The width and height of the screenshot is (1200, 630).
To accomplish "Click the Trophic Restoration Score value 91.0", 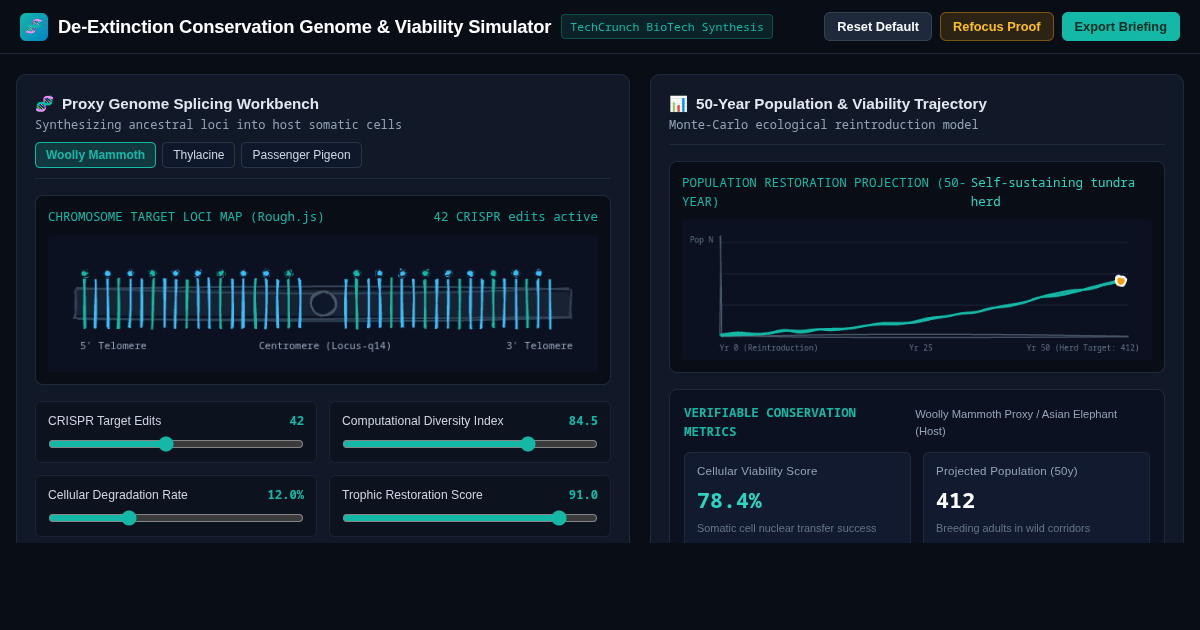I will pos(583,495).
